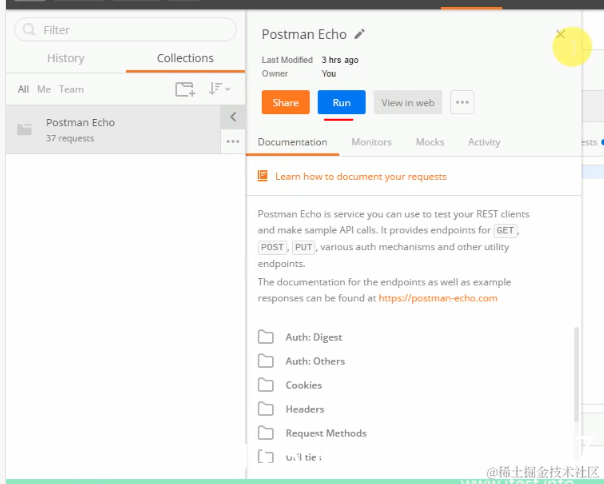Click the View in web button
Screen dimensions: 604x484
coord(408,102)
